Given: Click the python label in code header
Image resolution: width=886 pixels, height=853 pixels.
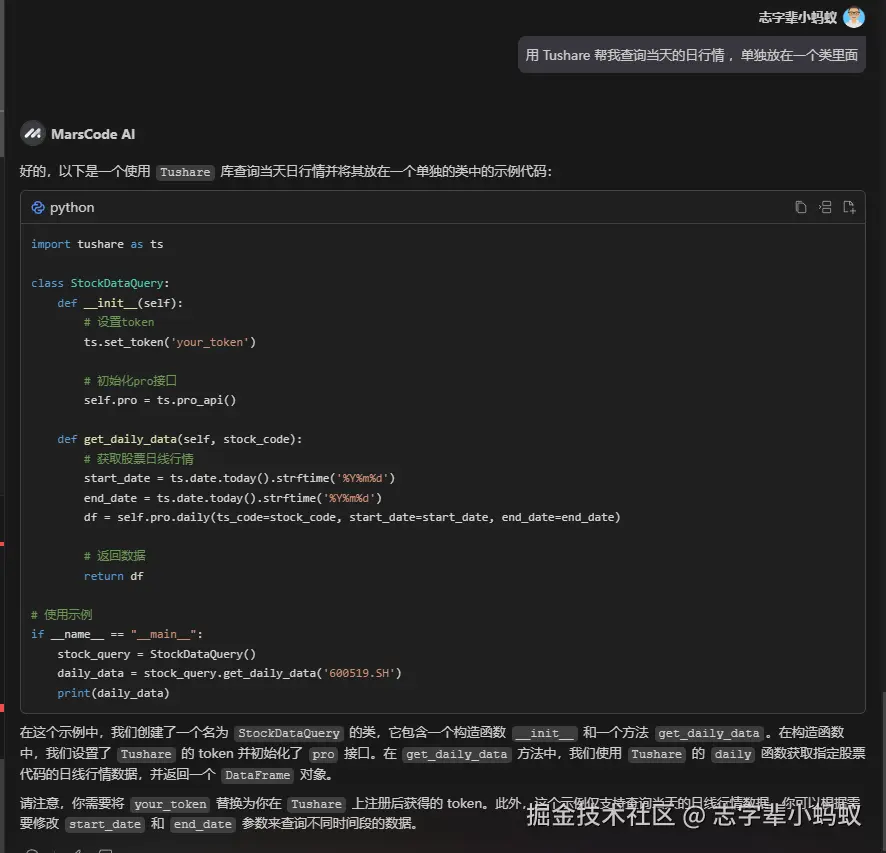Looking at the screenshot, I should pos(72,207).
